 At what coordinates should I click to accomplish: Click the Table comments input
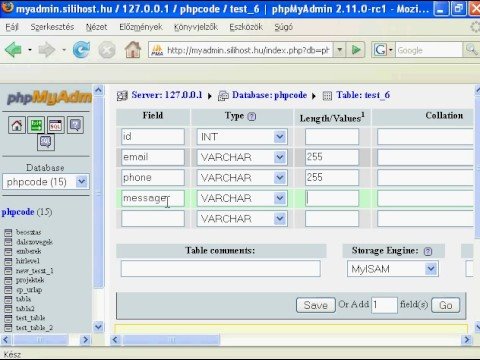(221, 269)
